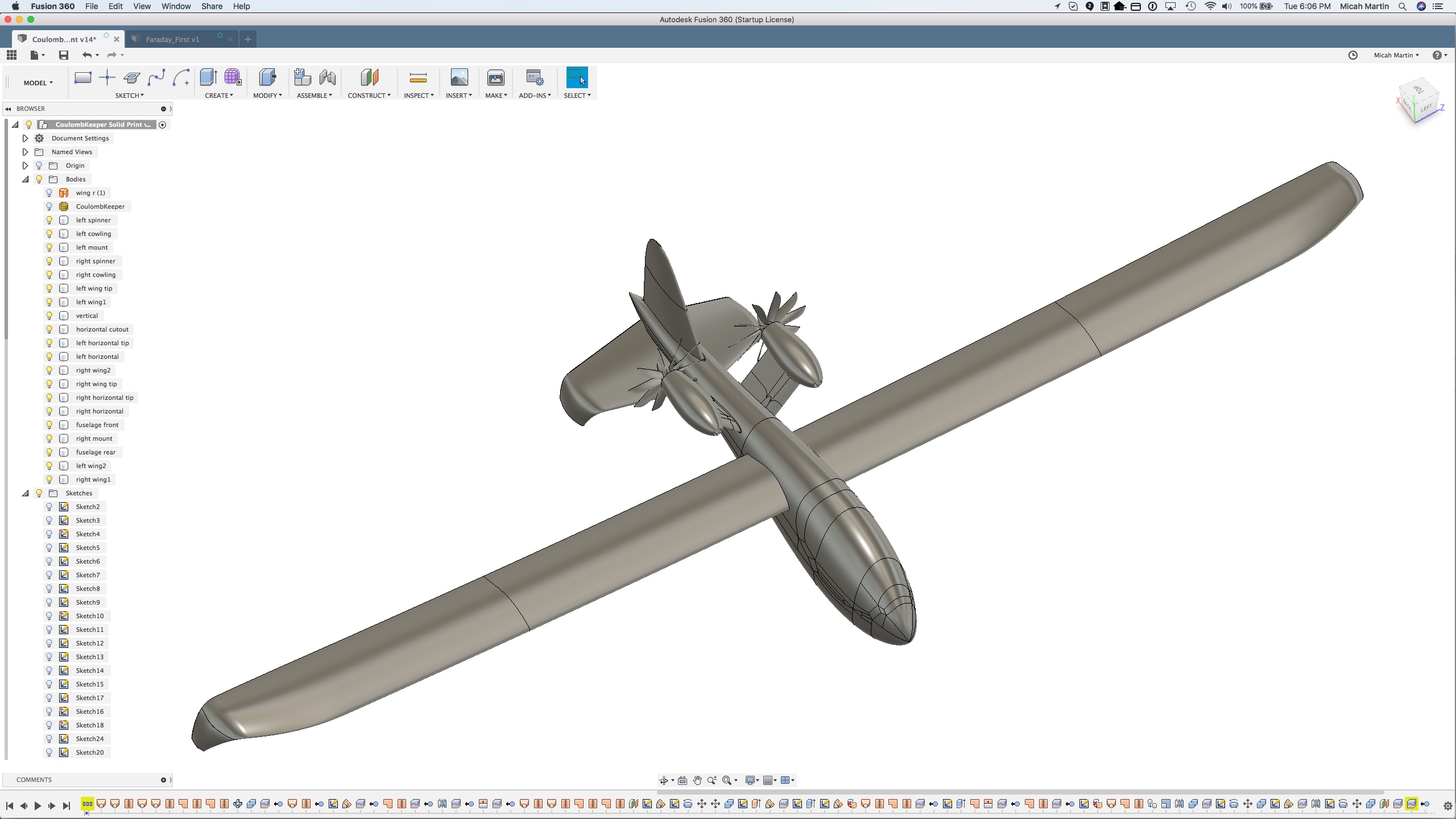Viewport: 1456px width, 819px height.
Task: Show the CoulombKeeper body via lightbulb
Action: click(49, 206)
